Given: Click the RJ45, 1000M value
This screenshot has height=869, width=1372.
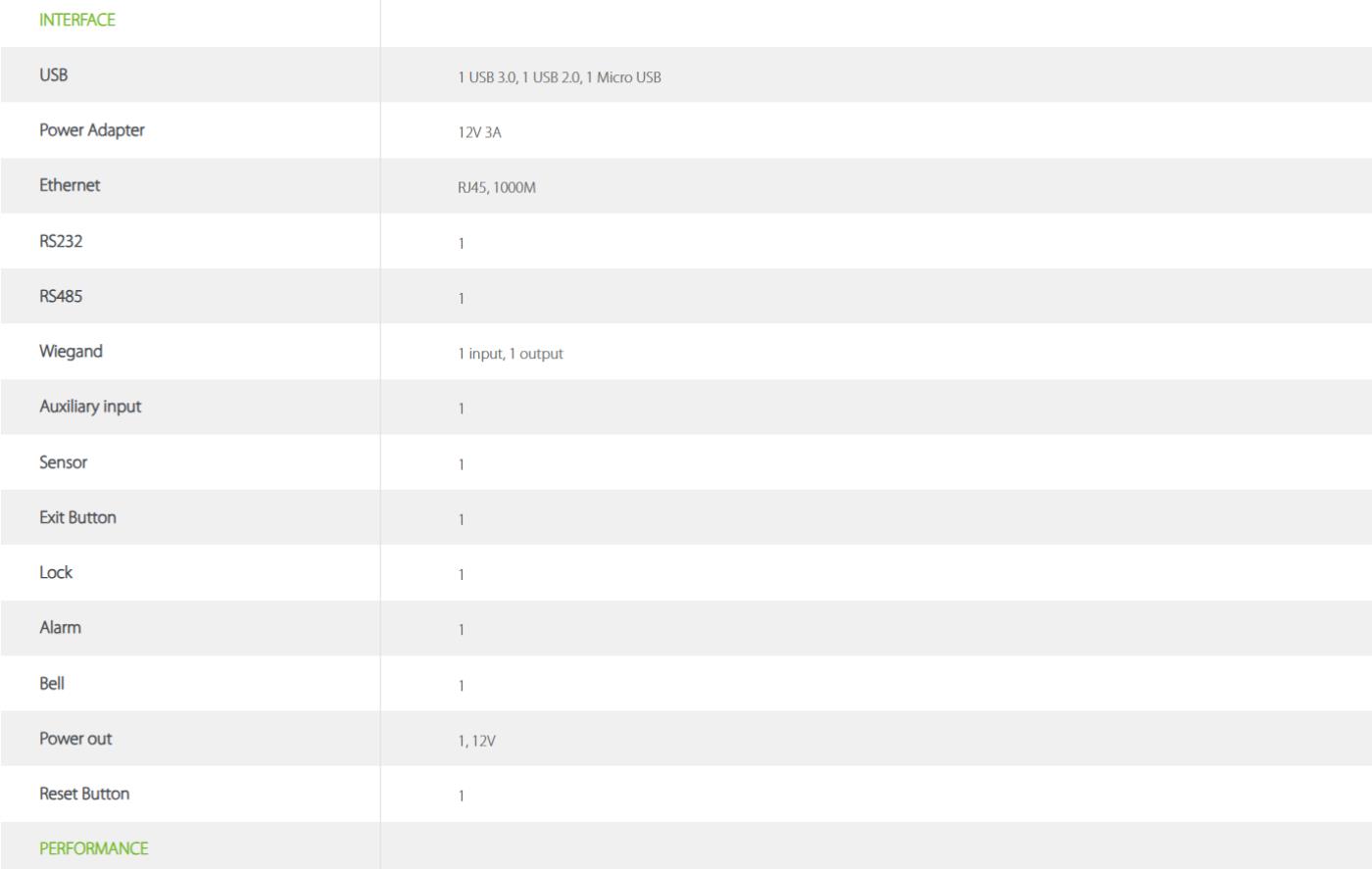Looking at the screenshot, I should coord(497,188).
